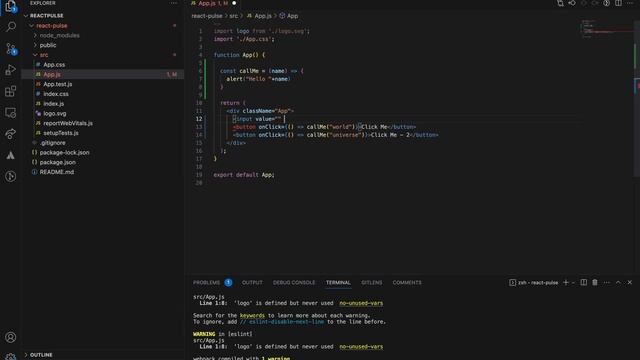640x360 pixels.
Task: Switch to the COMMENTS tab
Action: [407, 282]
